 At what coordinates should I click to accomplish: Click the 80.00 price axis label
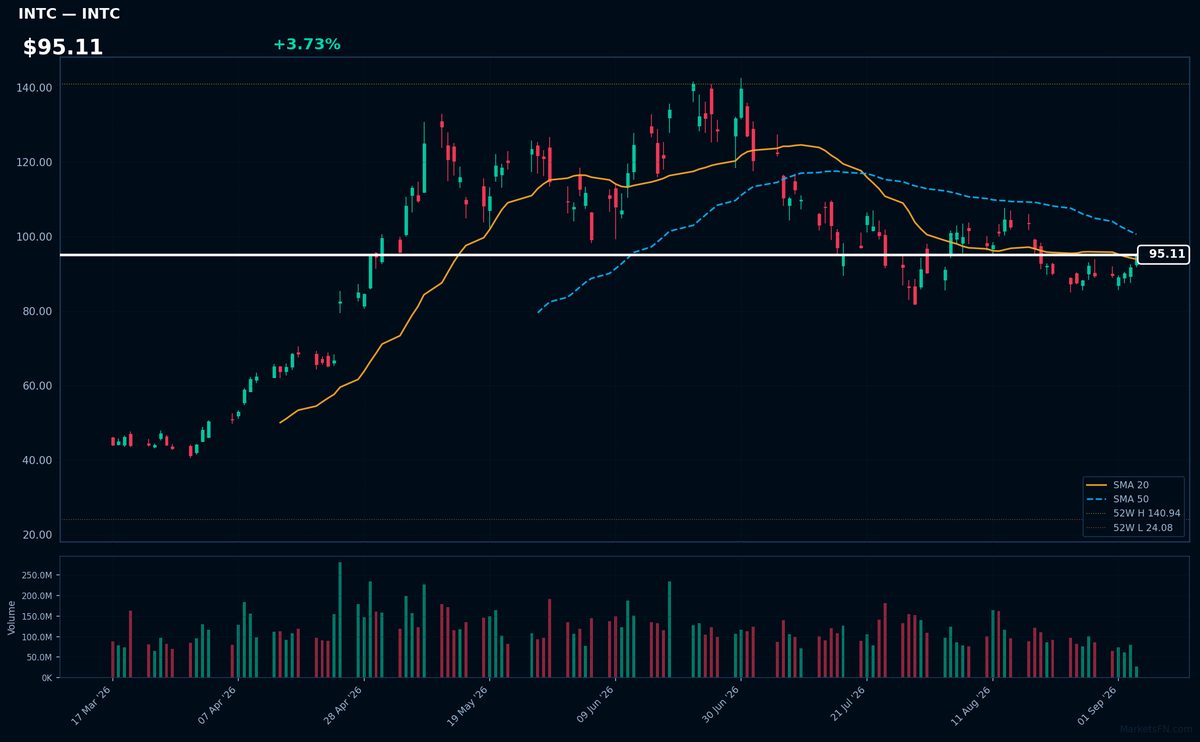coord(38,312)
